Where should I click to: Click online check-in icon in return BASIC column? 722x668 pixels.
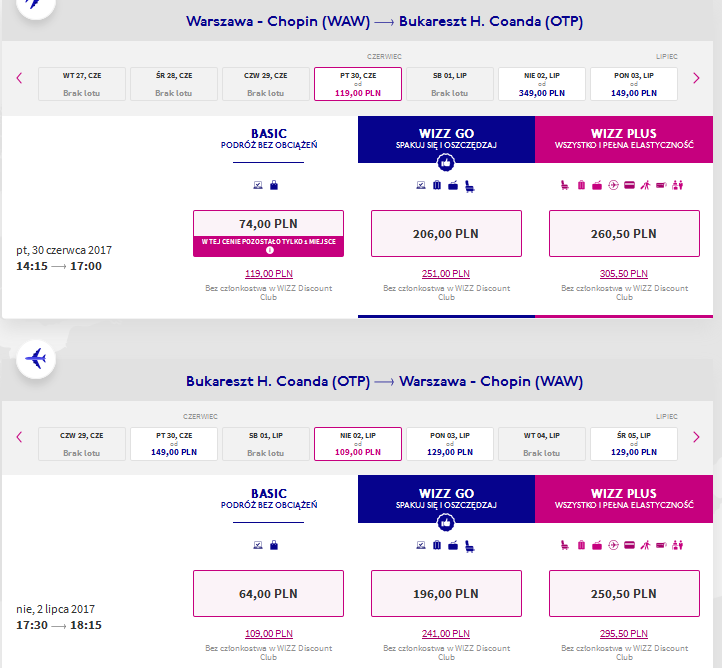coord(258,545)
